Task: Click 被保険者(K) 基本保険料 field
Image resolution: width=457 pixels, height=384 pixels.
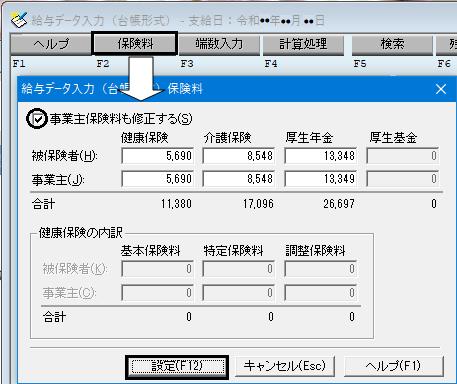Action: click(157, 269)
